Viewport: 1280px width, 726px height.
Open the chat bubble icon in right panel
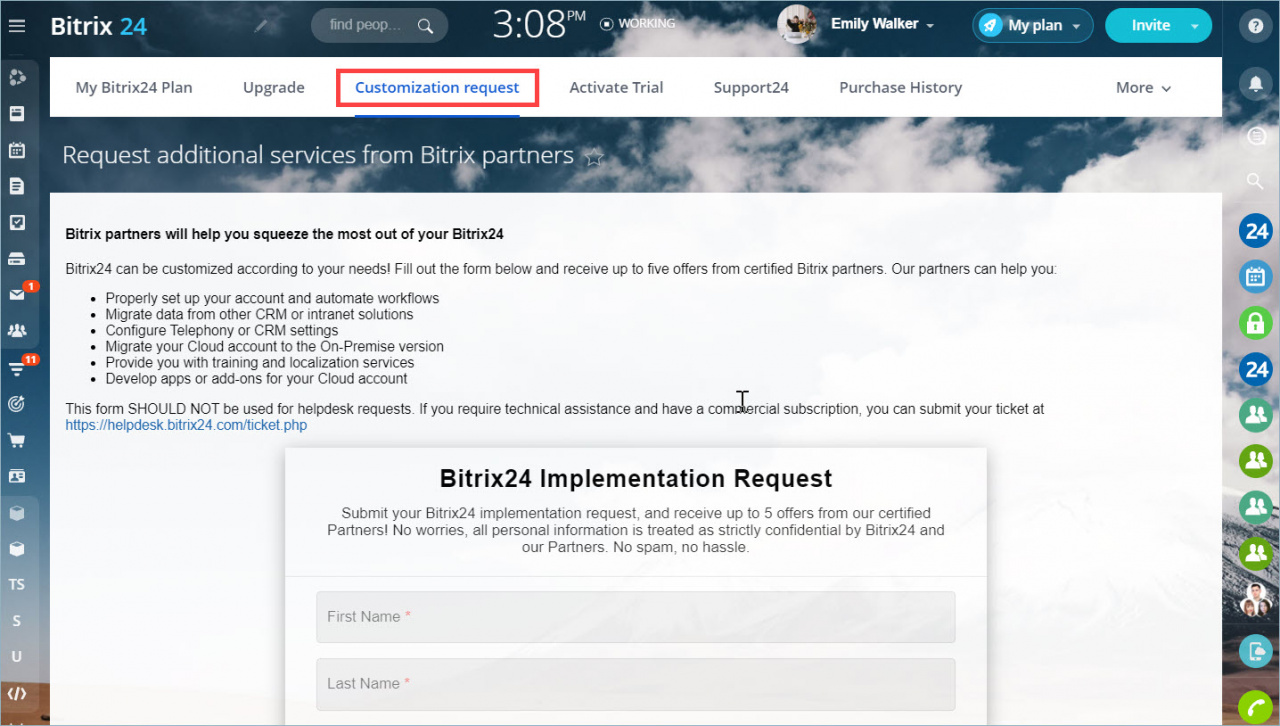coord(1256,134)
